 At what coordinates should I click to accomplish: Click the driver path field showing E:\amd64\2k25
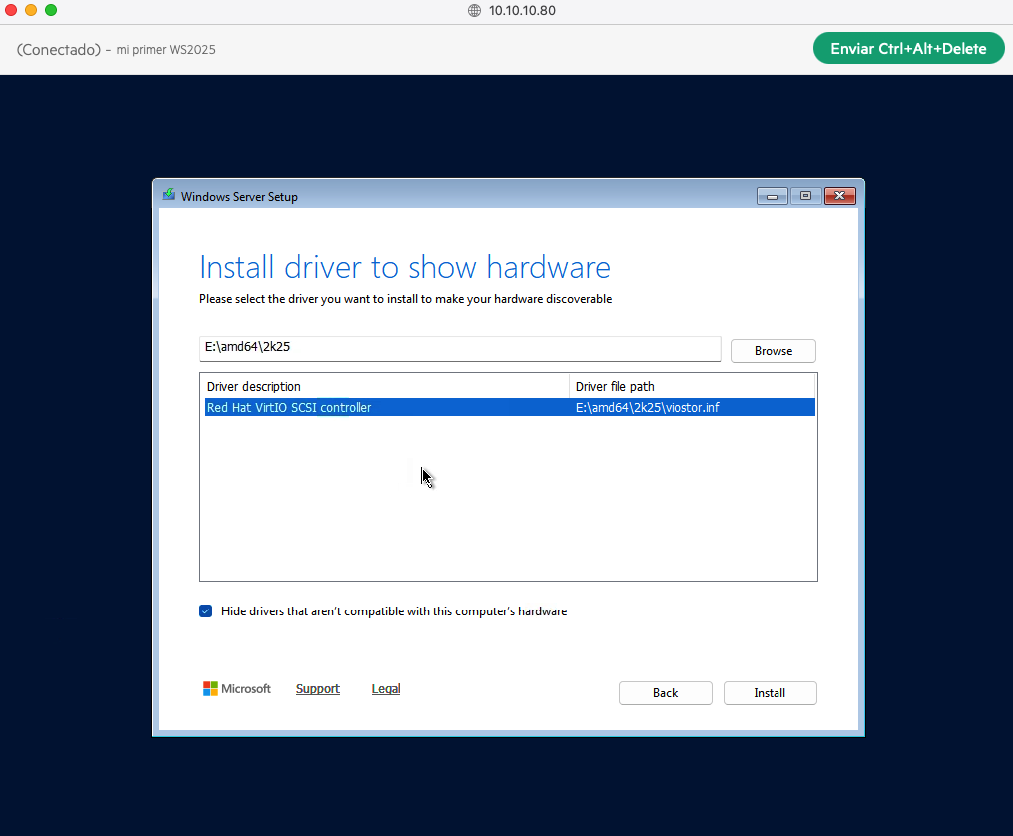pyautogui.click(x=460, y=348)
